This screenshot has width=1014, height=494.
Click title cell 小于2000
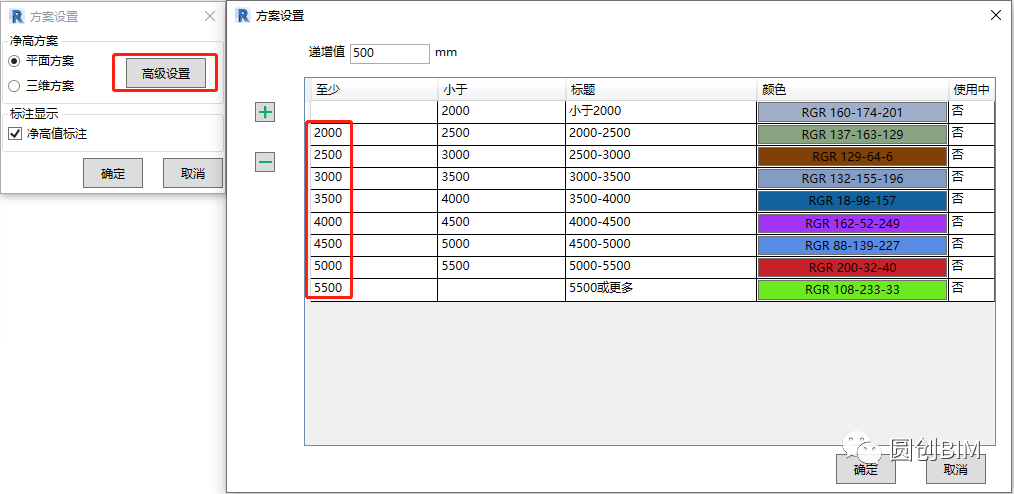click(x=661, y=112)
